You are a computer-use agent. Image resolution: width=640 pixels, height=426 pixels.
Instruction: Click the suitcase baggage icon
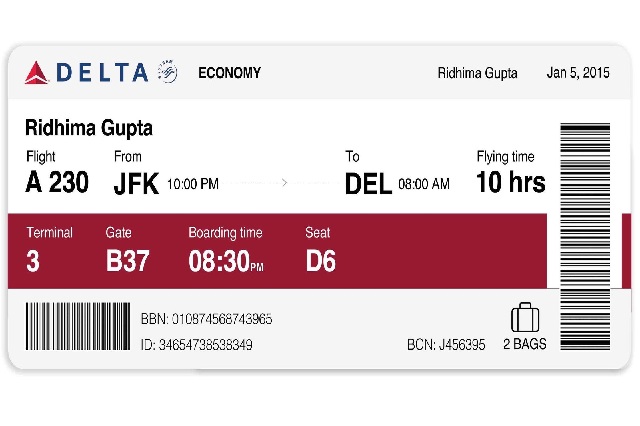525,317
